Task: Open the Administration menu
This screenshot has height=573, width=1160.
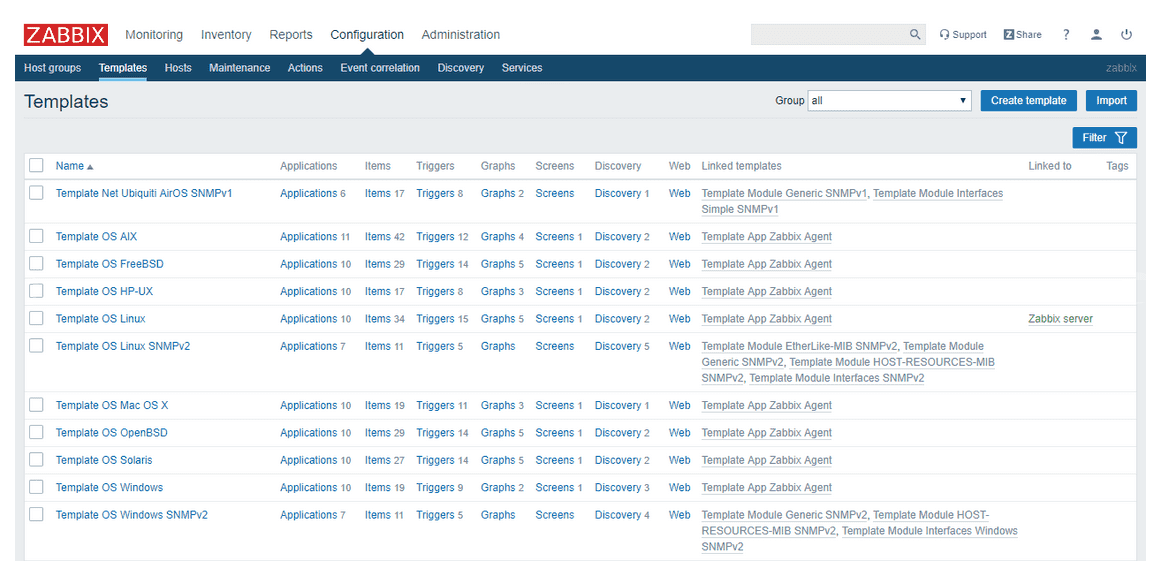Action: (x=461, y=35)
